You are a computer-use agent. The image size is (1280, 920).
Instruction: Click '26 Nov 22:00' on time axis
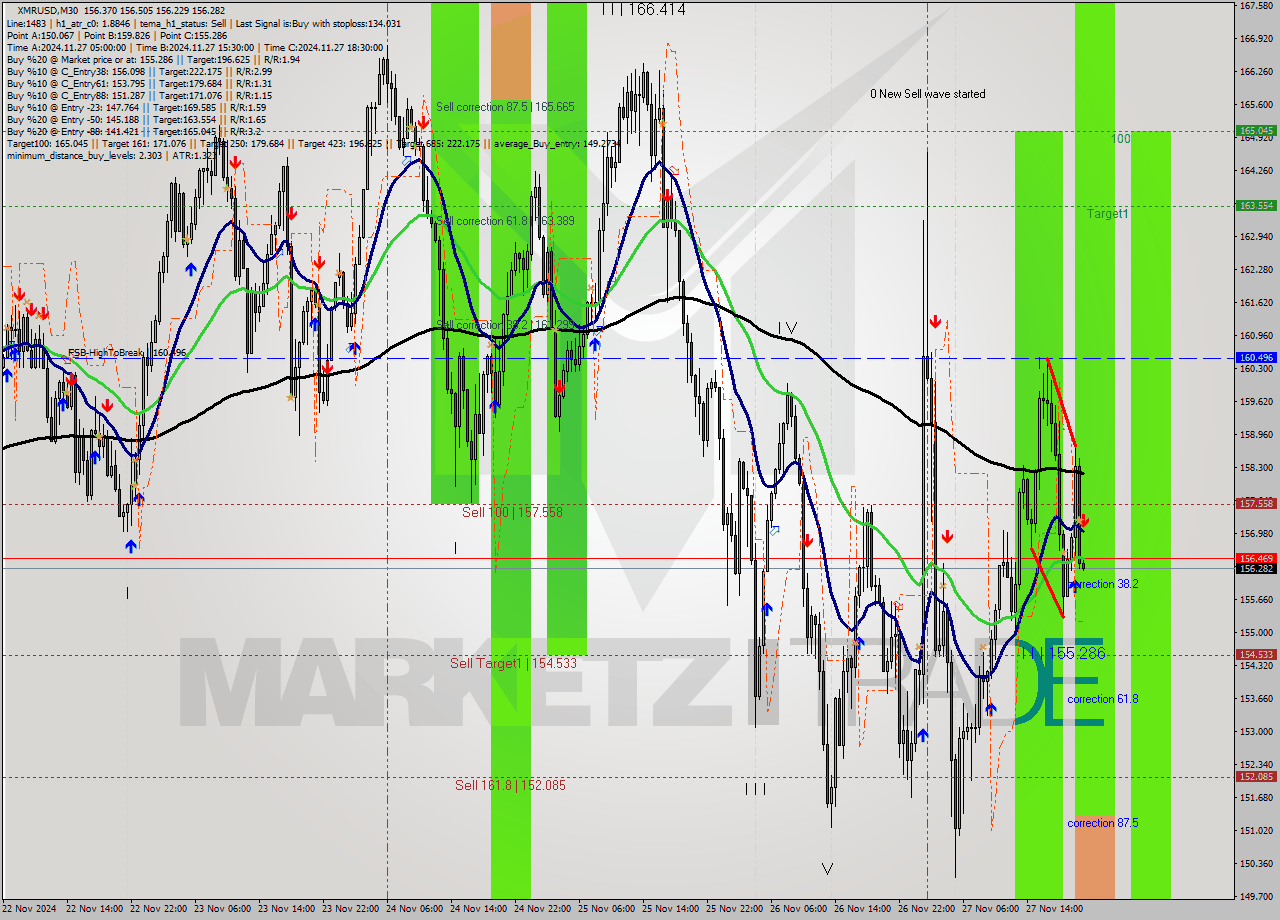click(x=927, y=909)
